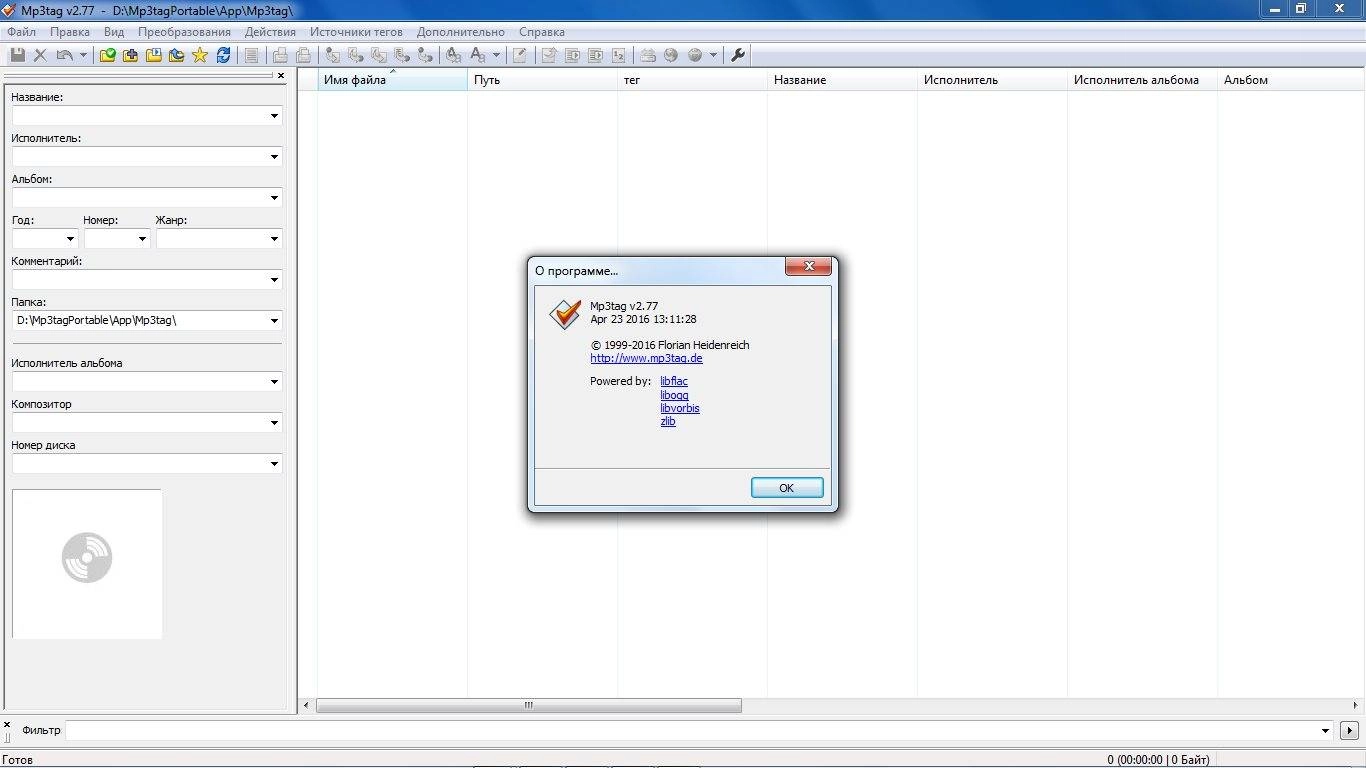The height and width of the screenshot is (768, 1366).
Task: Expand the Исполнитель альбома dropdown
Action: (274, 382)
